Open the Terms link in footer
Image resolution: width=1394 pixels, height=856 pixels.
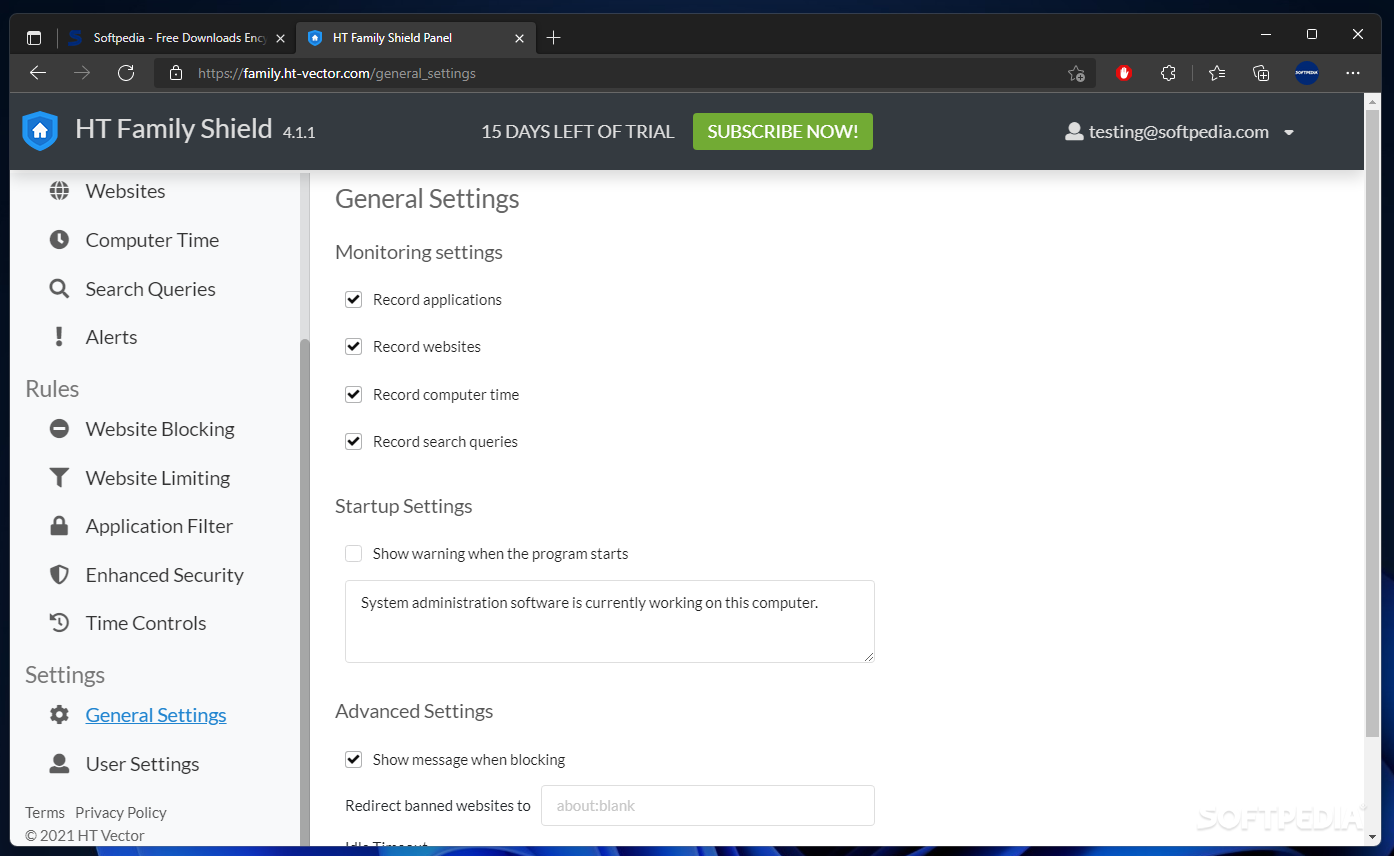(x=45, y=813)
